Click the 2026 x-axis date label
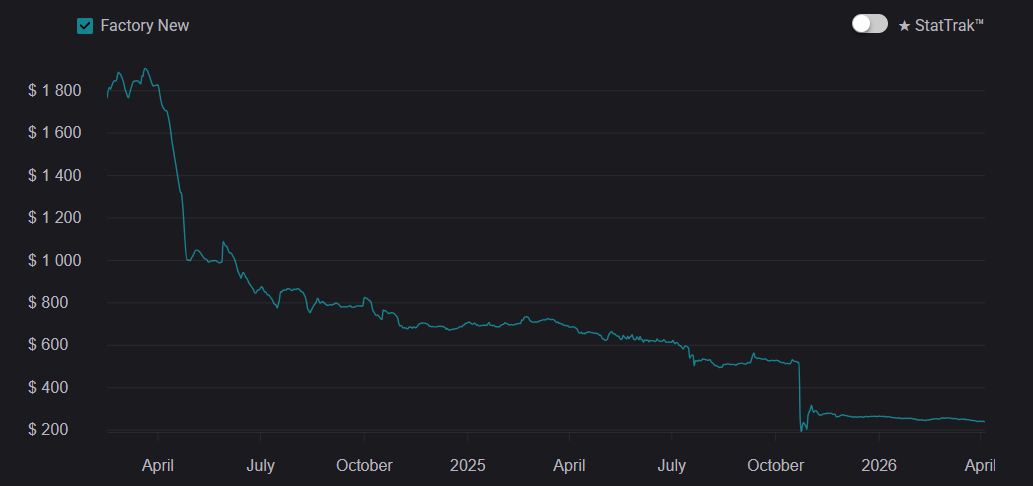This screenshot has width=1033, height=486. 878,465
